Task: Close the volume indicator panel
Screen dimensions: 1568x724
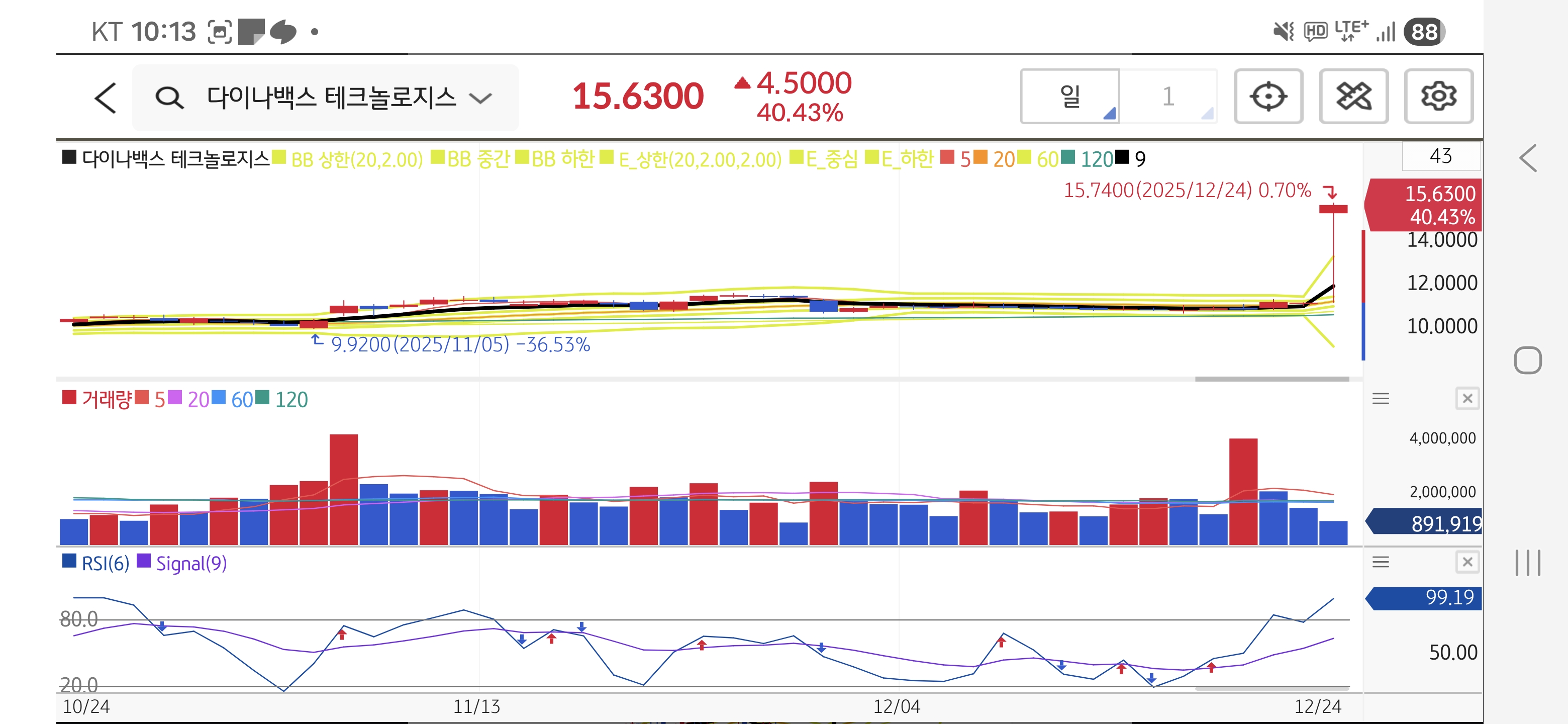Action: (x=1467, y=399)
